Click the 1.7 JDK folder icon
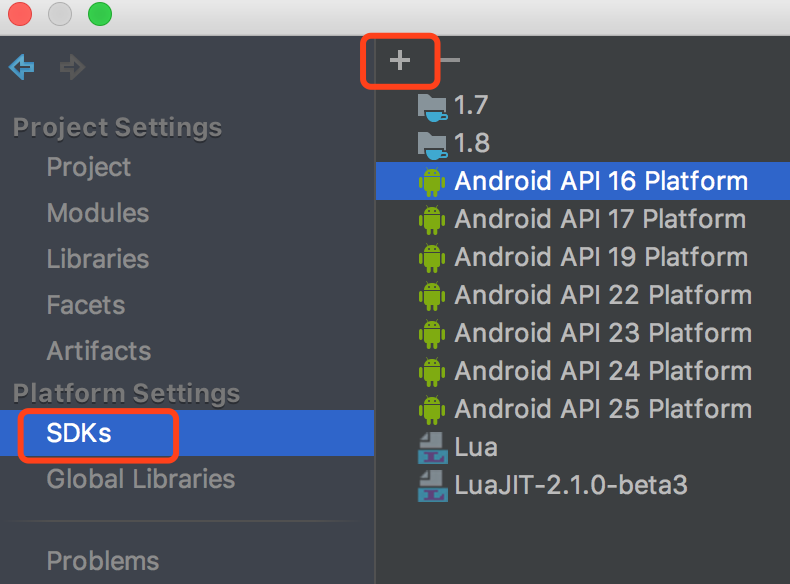This screenshot has height=584, width=790. (x=432, y=105)
